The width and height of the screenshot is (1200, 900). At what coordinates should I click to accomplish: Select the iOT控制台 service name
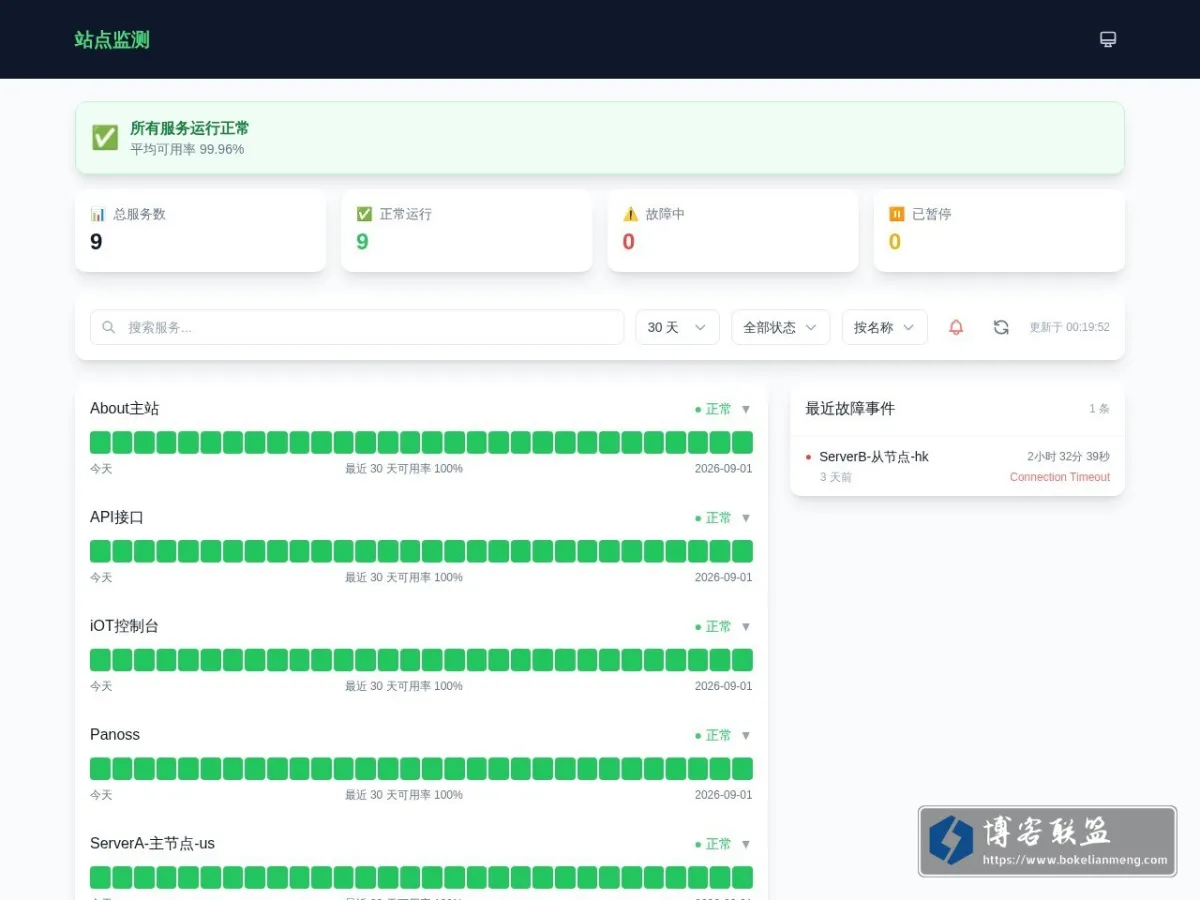[x=124, y=626]
